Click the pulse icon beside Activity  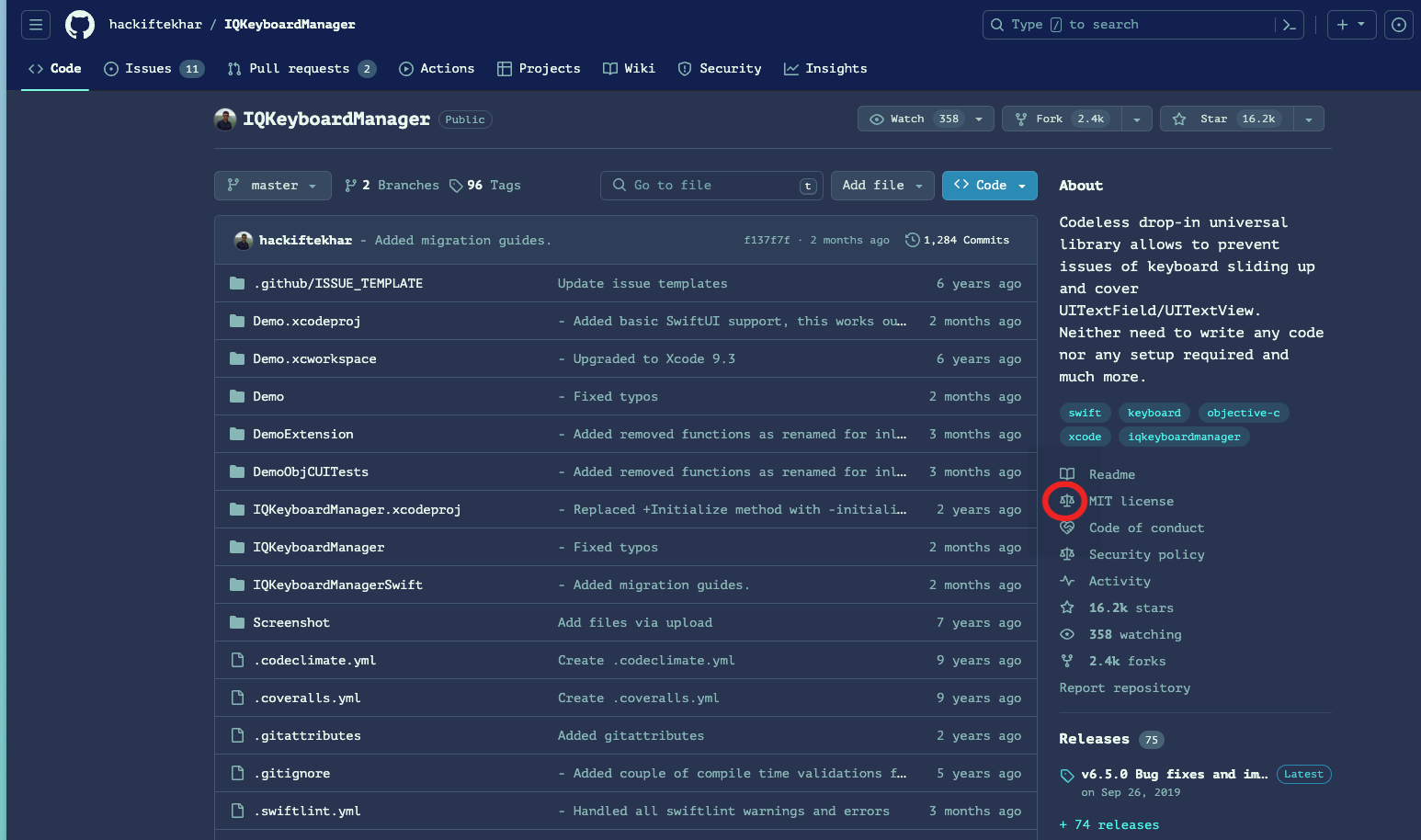(1067, 581)
